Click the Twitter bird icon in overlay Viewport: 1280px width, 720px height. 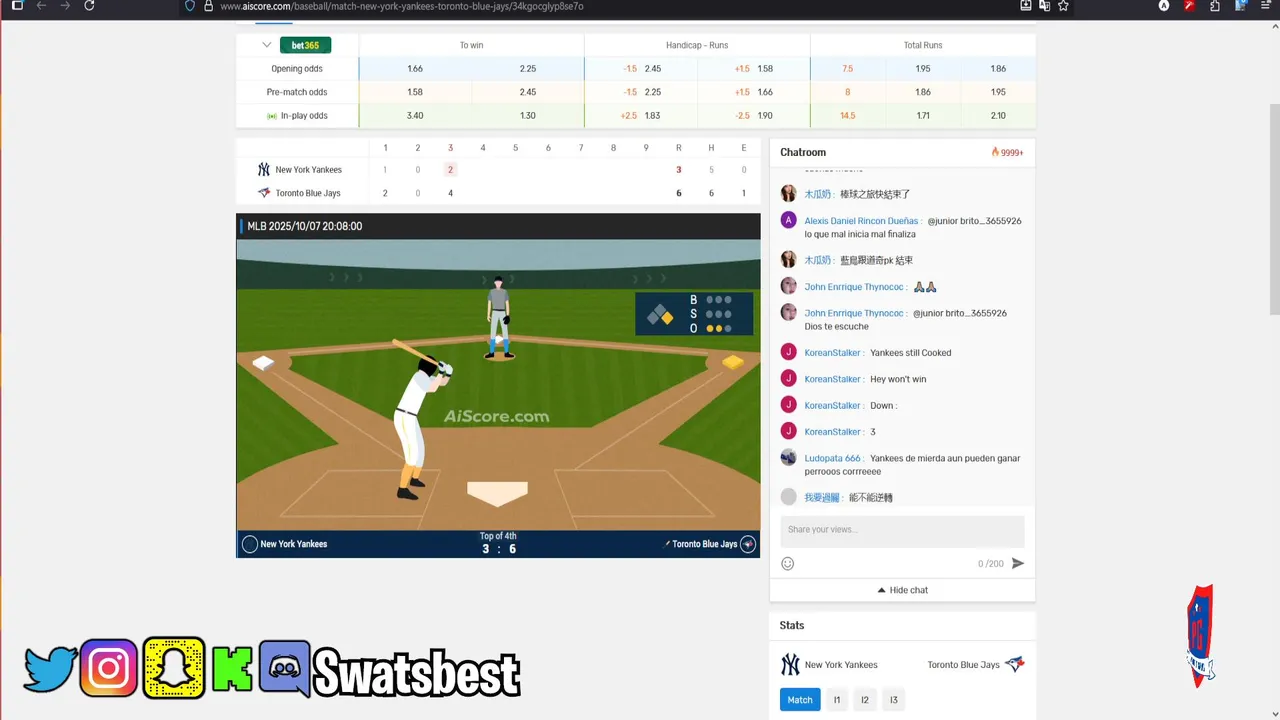point(51,669)
